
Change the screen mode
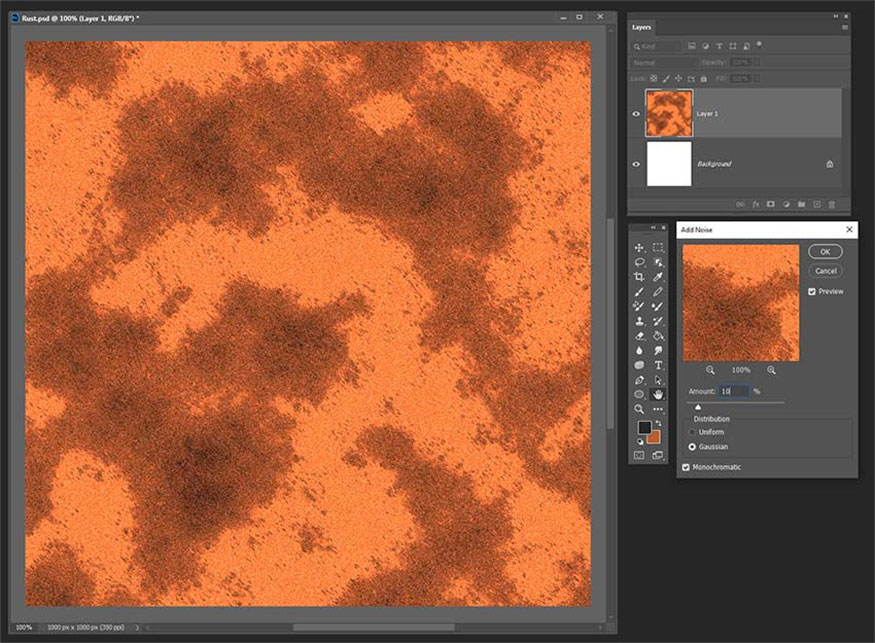point(658,455)
